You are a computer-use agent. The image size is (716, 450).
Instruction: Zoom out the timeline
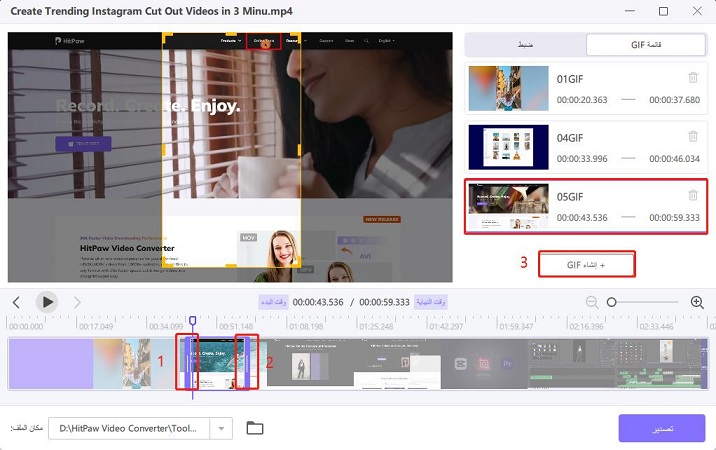coord(592,302)
